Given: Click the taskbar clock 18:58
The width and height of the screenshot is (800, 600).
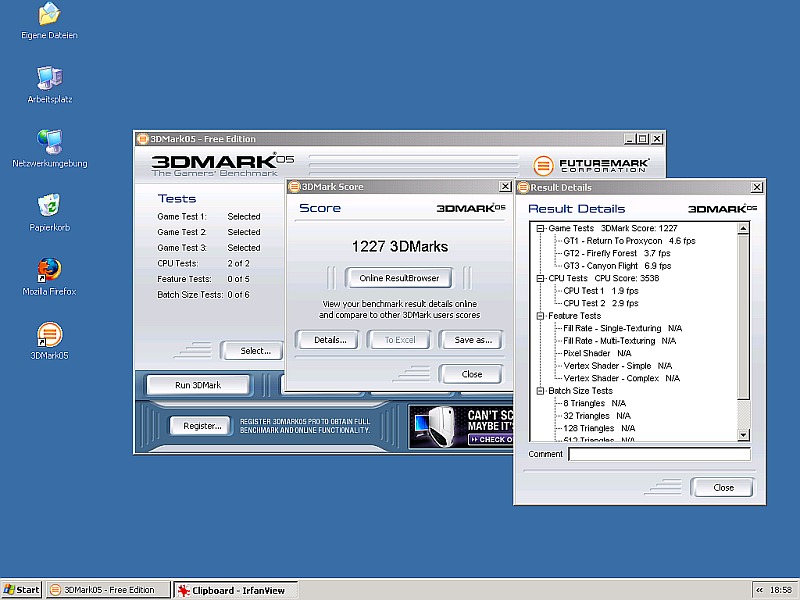Looking at the screenshot, I should pyautogui.click(x=781, y=590).
